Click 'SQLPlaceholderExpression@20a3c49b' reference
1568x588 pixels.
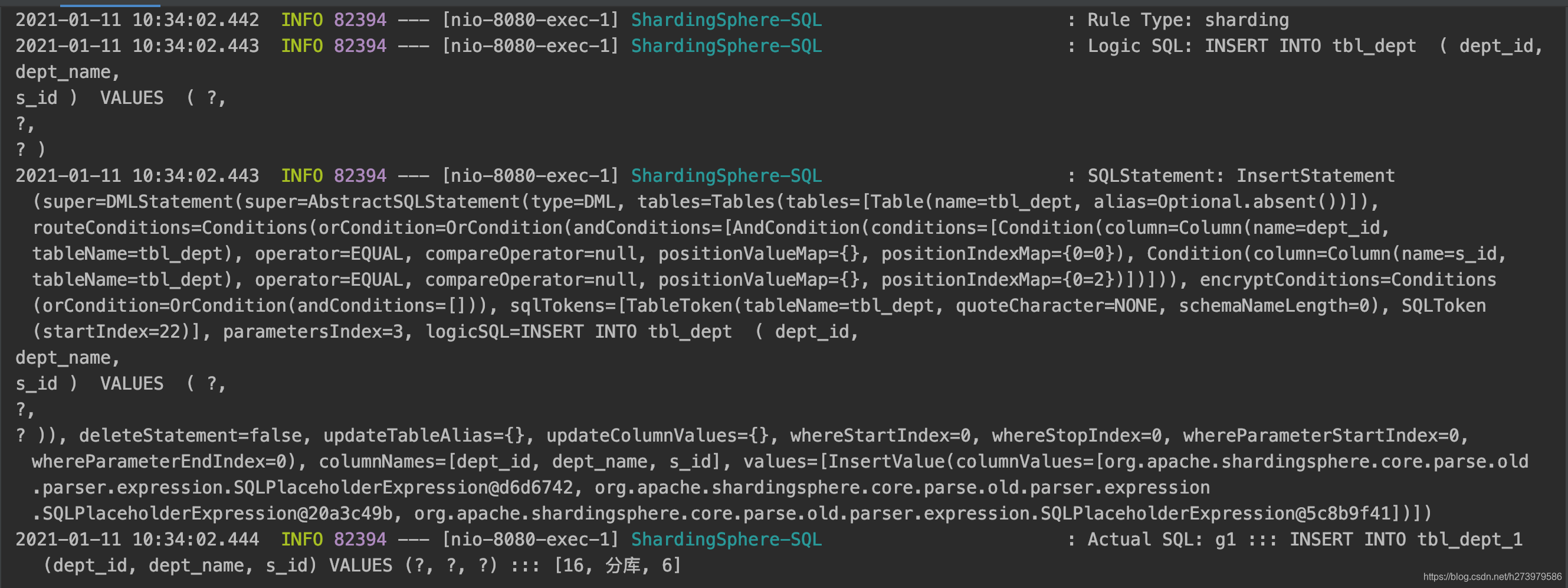click(x=217, y=514)
